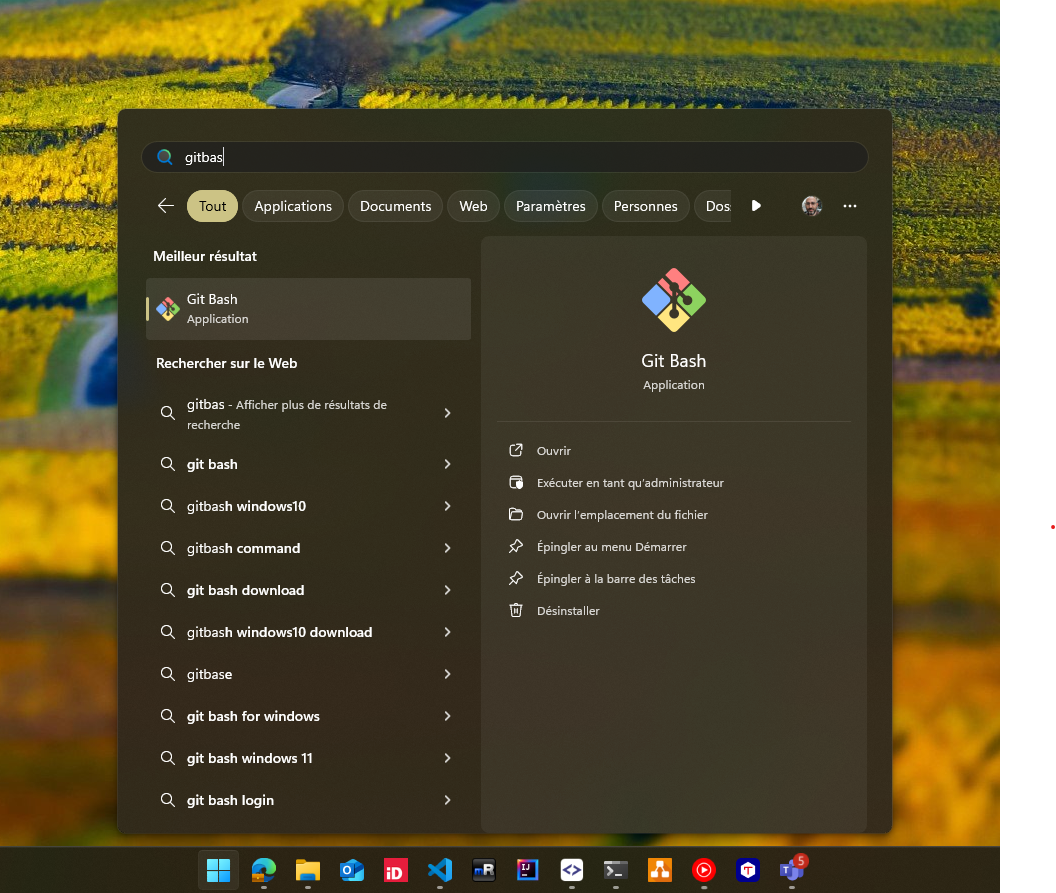Click the Outlook taskbar icon
This screenshot has width=1056, height=893.
pos(352,870)
